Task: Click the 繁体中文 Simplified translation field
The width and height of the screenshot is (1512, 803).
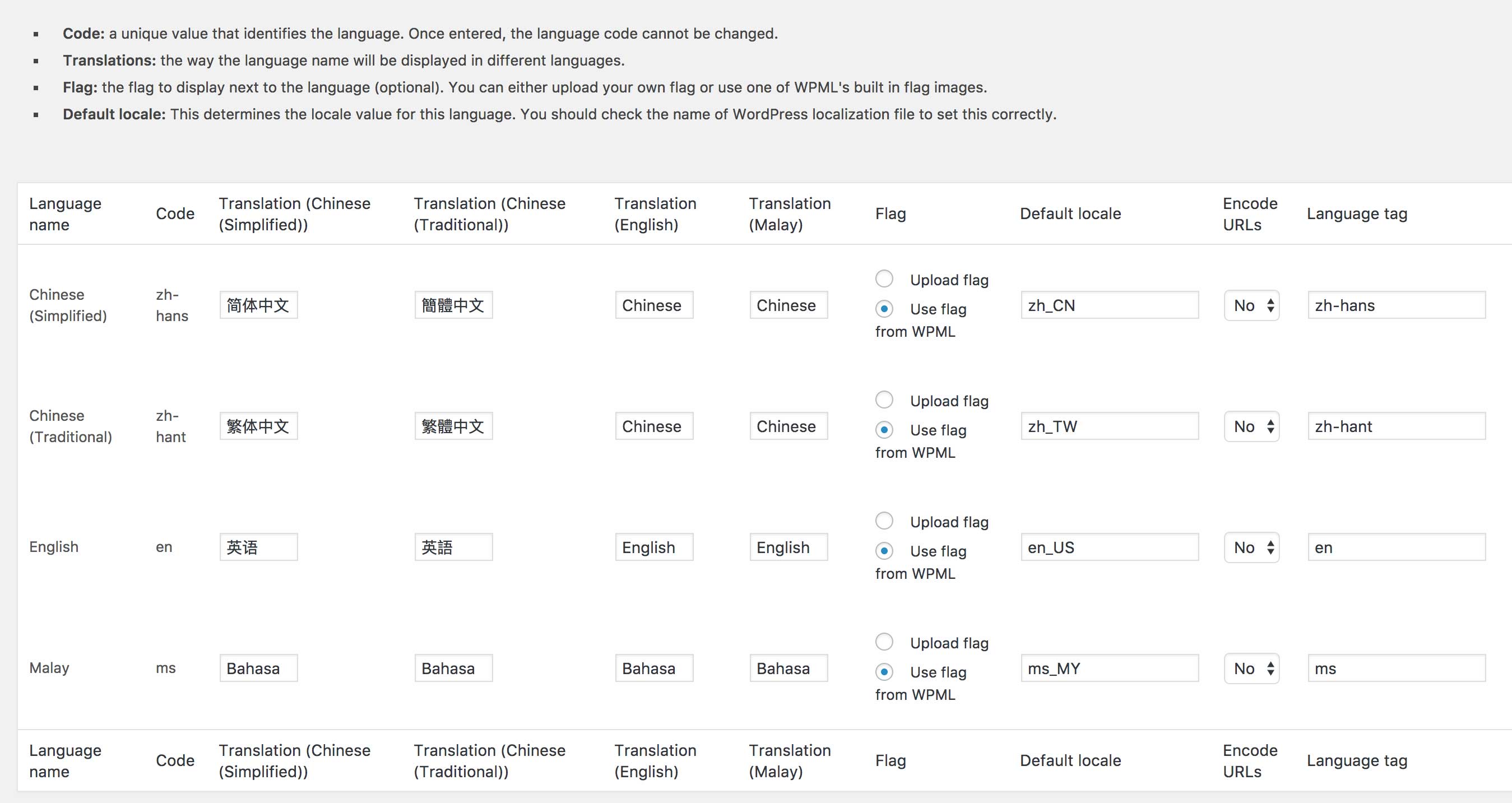Action: (258, 426)
